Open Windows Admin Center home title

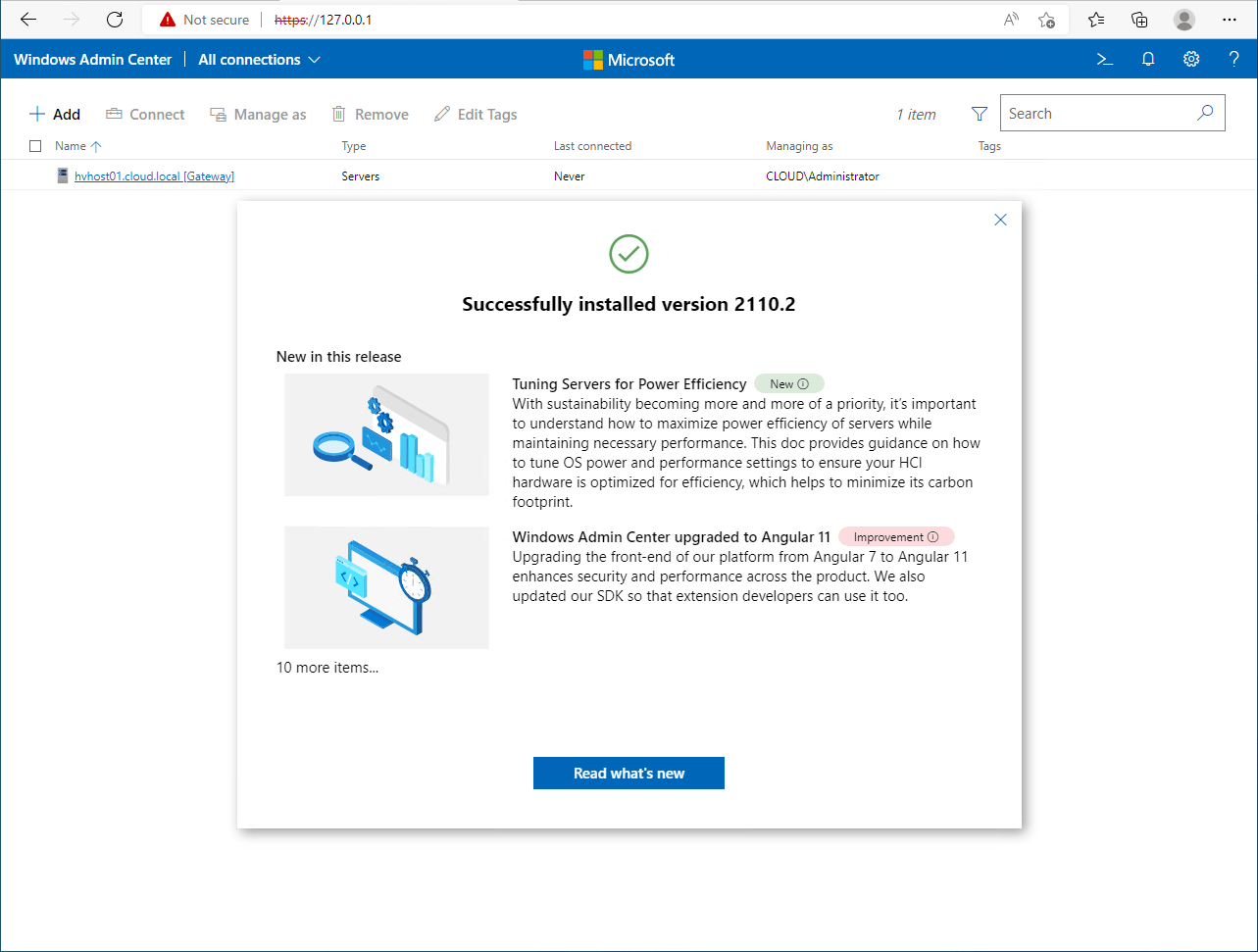[93, 60]
